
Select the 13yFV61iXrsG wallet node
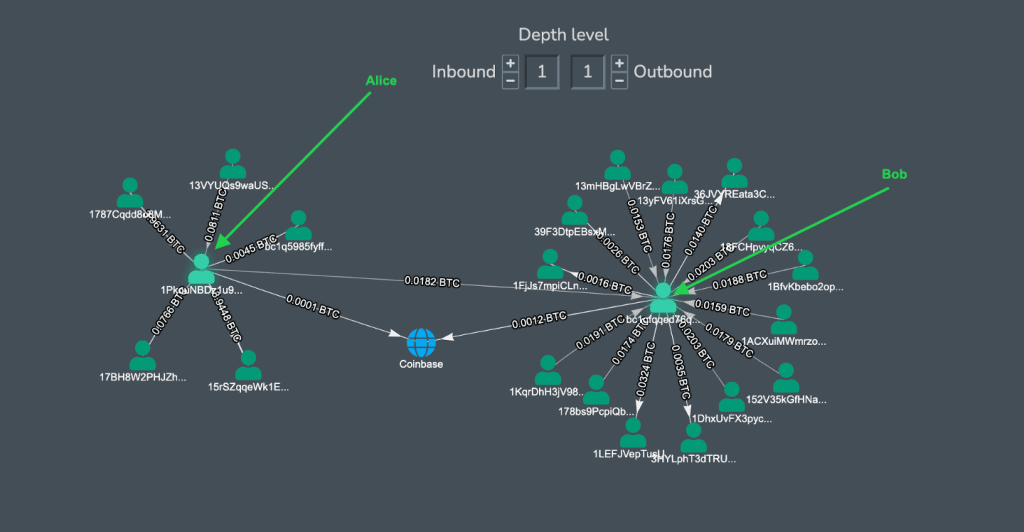[x=675, y=180]
